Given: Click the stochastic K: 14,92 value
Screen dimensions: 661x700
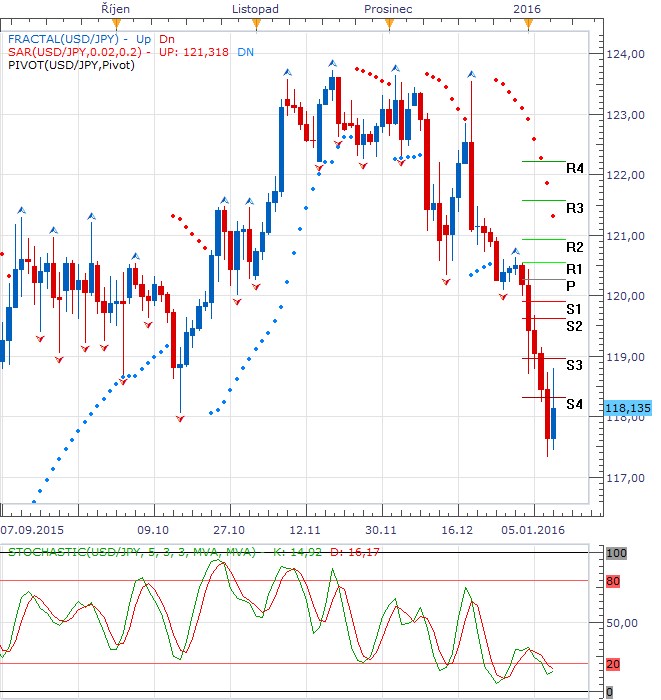Looking at the screenshot, I should 297,552.
